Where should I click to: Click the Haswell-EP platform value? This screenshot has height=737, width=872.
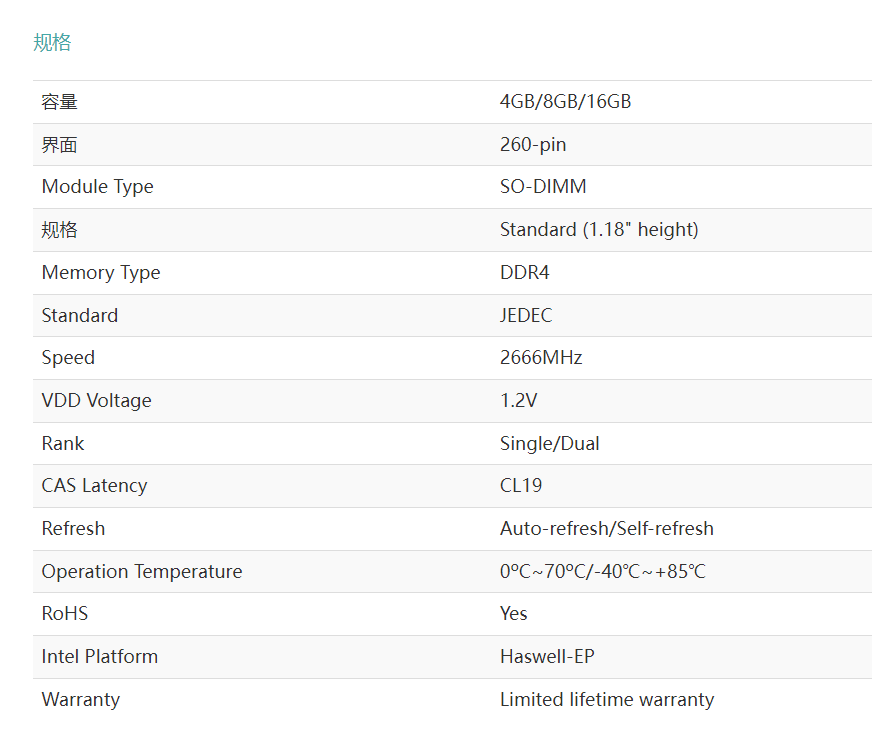[x=547, y=656]
